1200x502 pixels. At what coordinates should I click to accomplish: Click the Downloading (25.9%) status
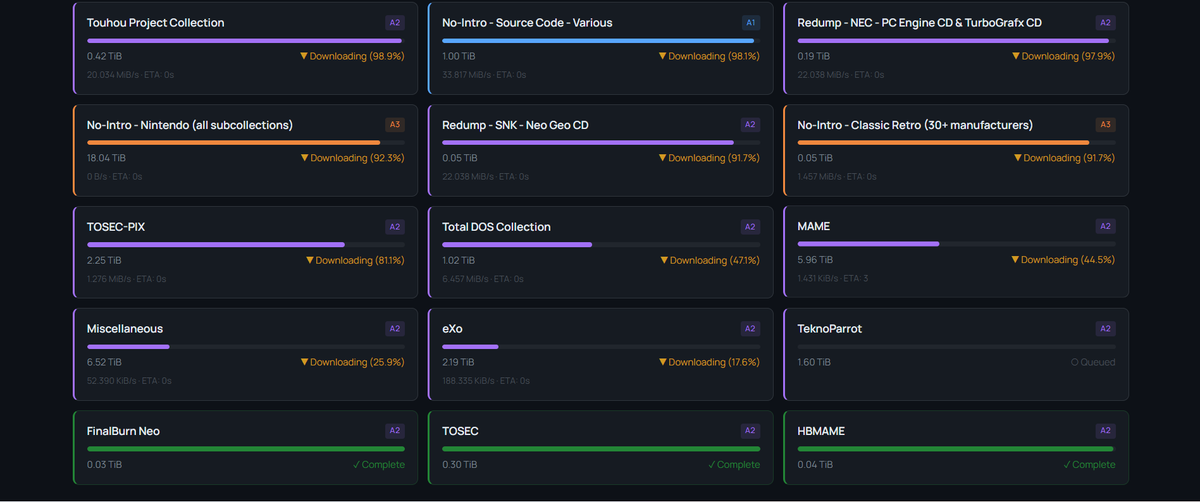coord(352,362)
